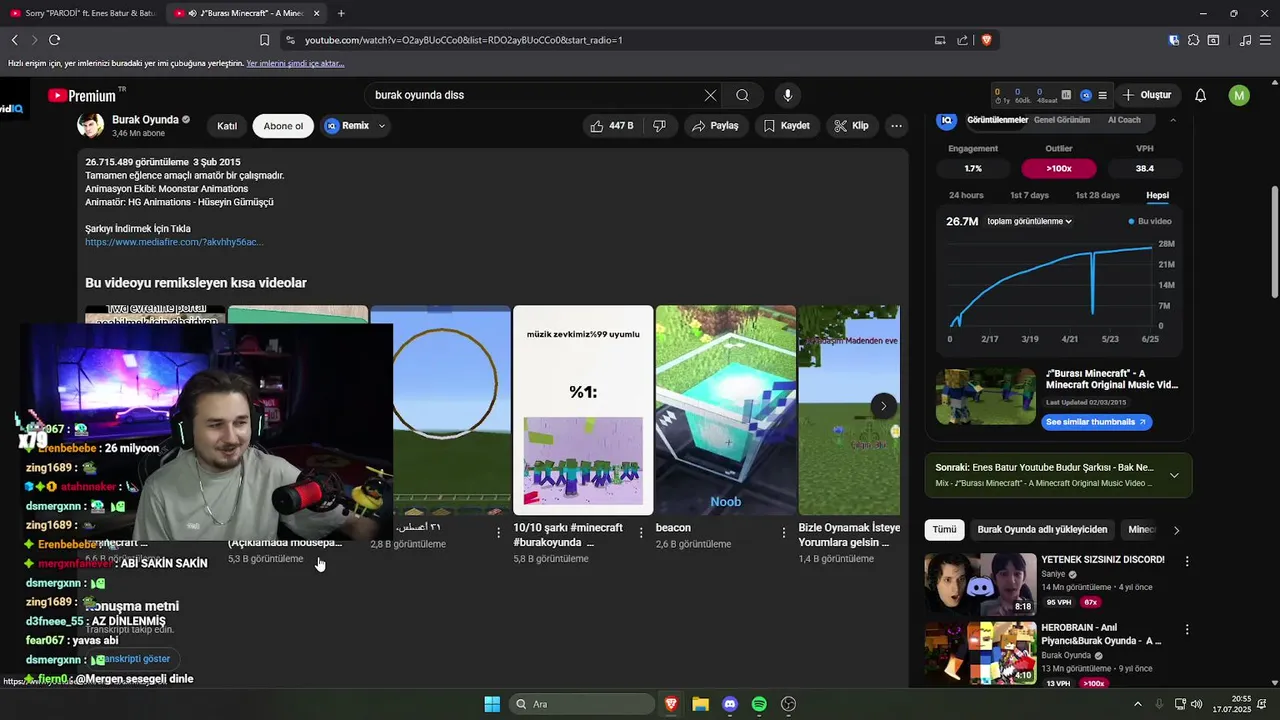Bookmark this page icon in address bar

[x=264, y=40]
